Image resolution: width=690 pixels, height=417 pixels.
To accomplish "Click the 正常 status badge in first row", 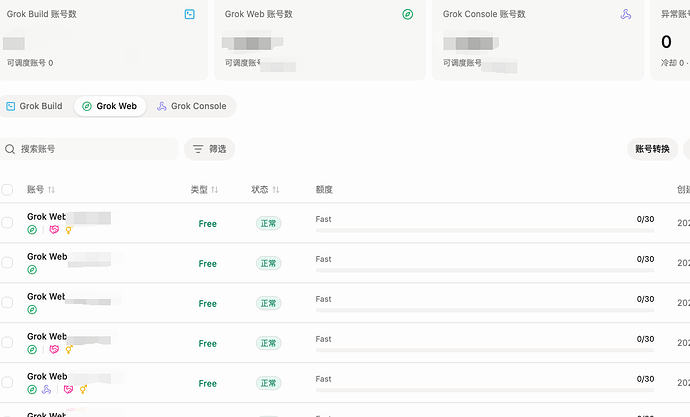I will tap(268, 223).
